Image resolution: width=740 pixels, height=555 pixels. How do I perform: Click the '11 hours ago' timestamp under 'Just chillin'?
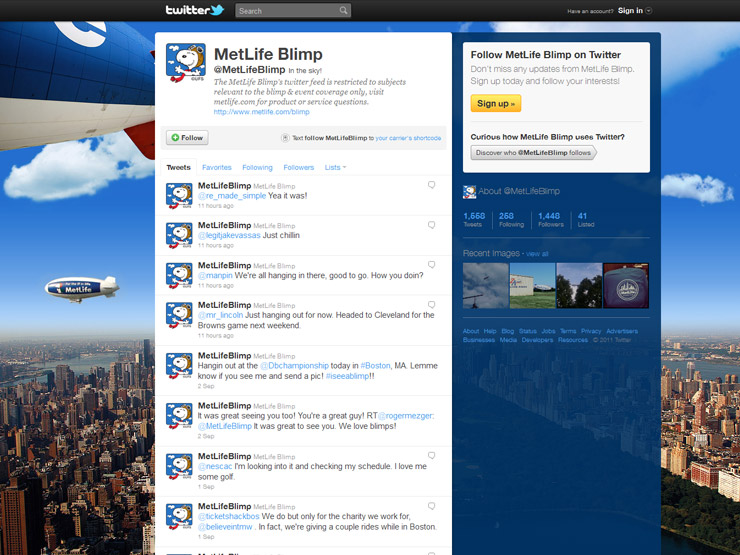tap(215, 245)
